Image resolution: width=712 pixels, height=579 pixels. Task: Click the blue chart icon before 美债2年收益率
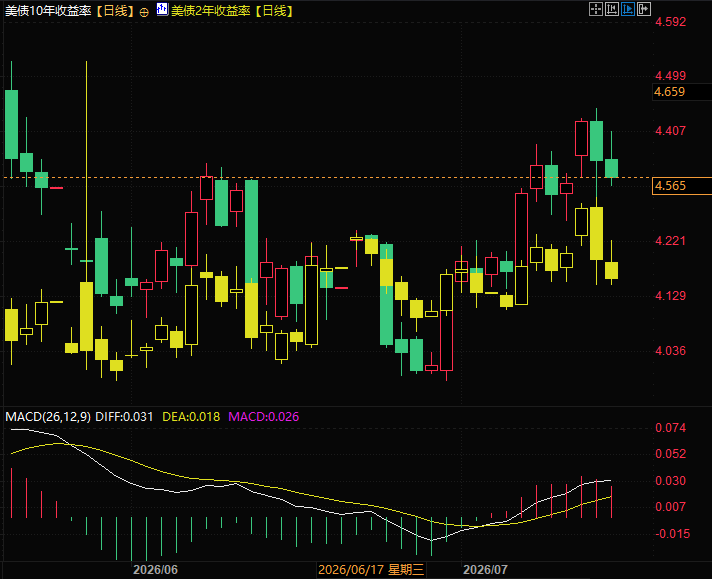tap(163, 9)
